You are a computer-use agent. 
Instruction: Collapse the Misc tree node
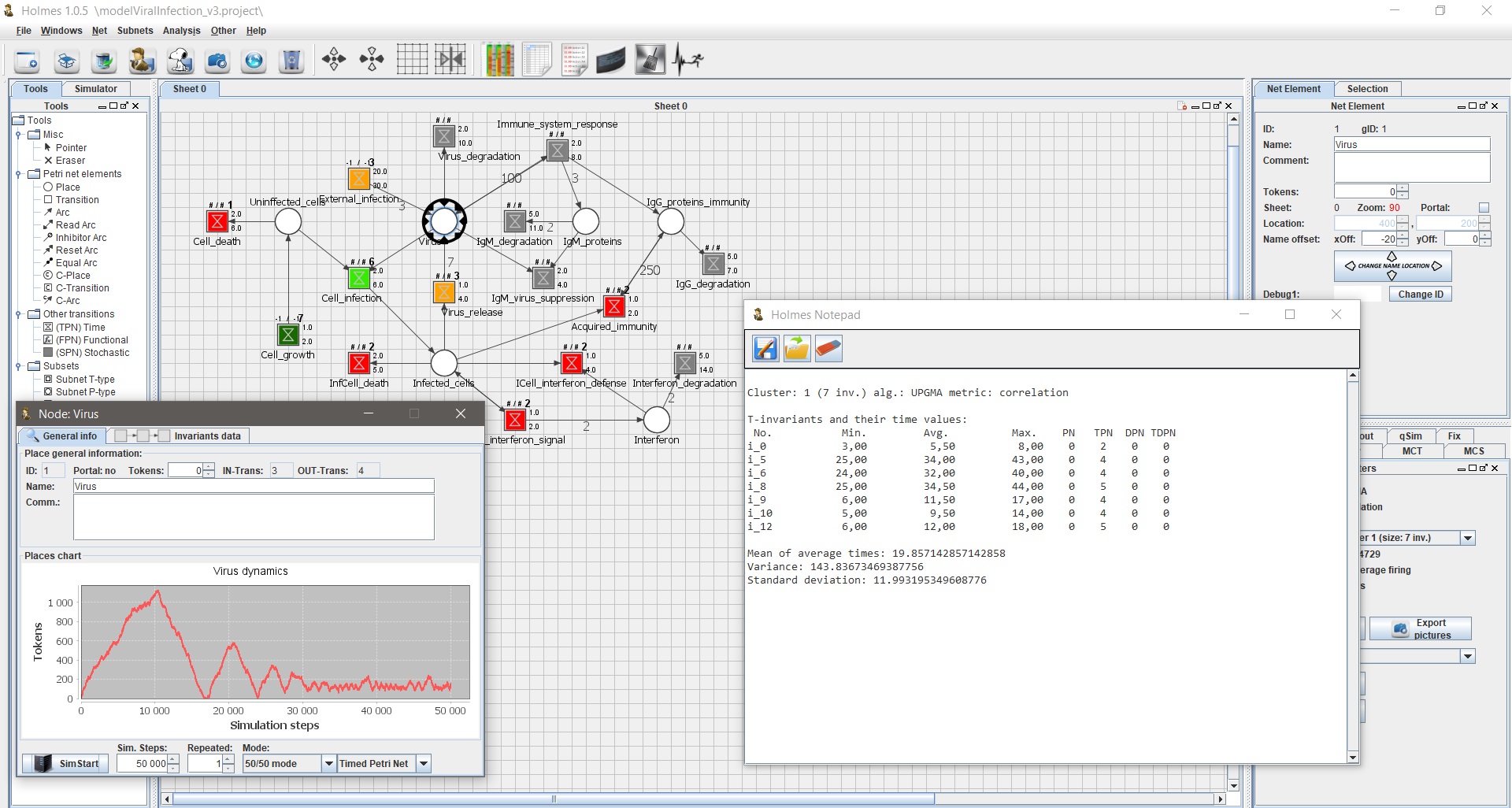pyautogui.click(x=19, y=135)
